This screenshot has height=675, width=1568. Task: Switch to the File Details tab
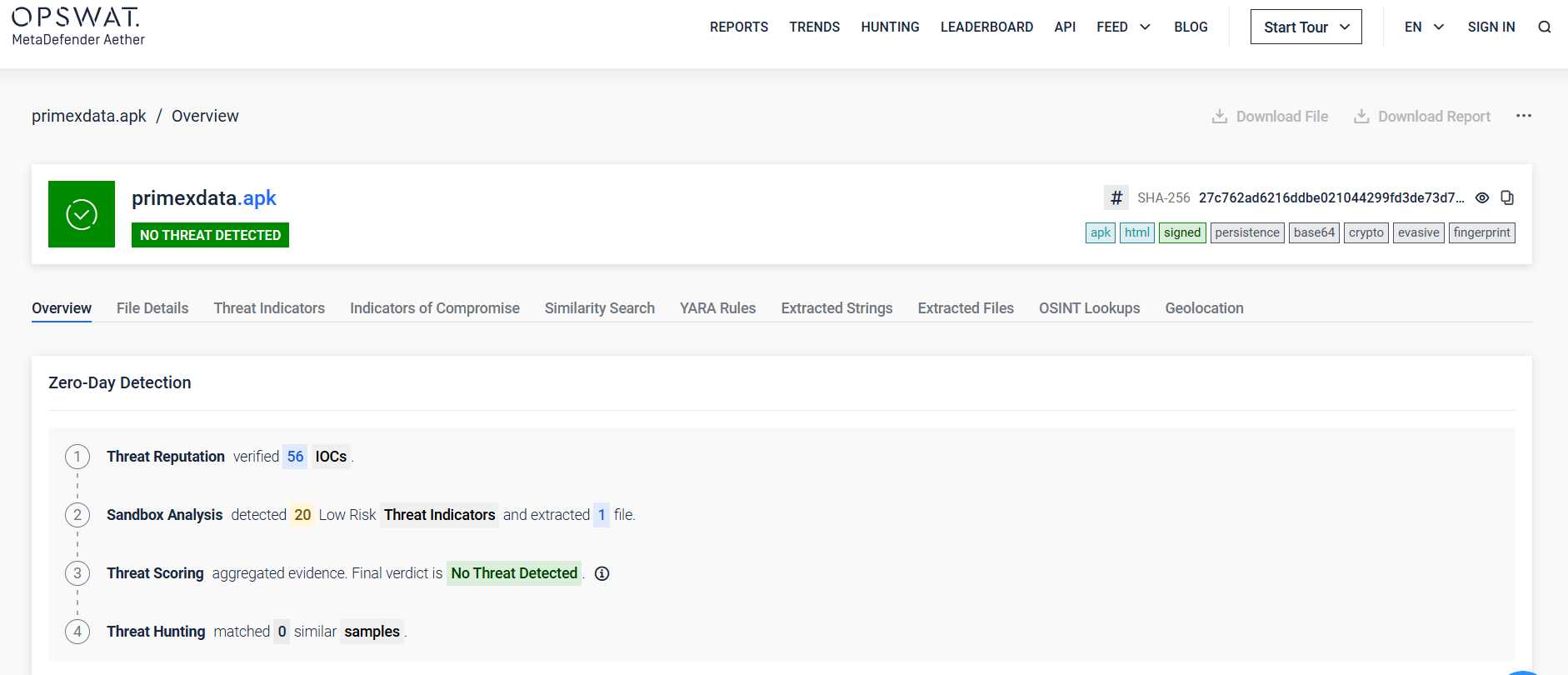152,308
